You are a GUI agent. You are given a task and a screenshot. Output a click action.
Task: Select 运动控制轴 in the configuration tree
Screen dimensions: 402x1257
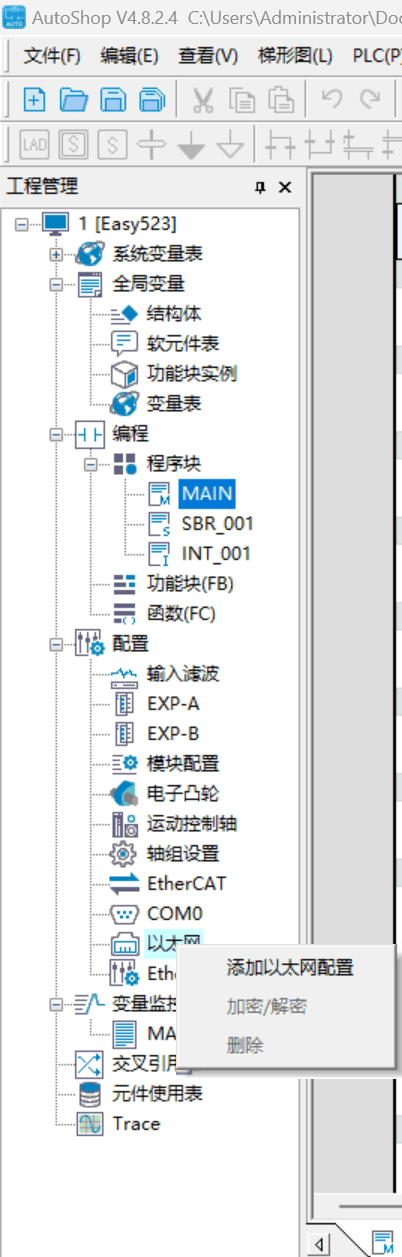click(x=191, y=823)
